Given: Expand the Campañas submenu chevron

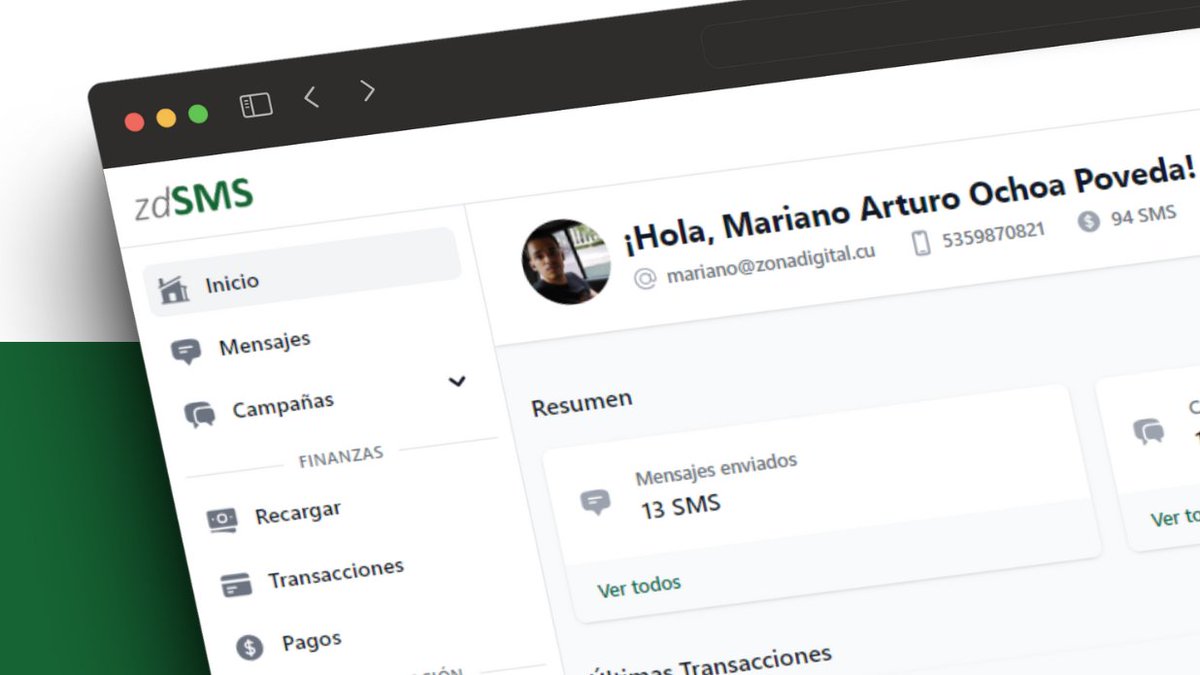Looking at the screenshot, I should click(457, 381).
